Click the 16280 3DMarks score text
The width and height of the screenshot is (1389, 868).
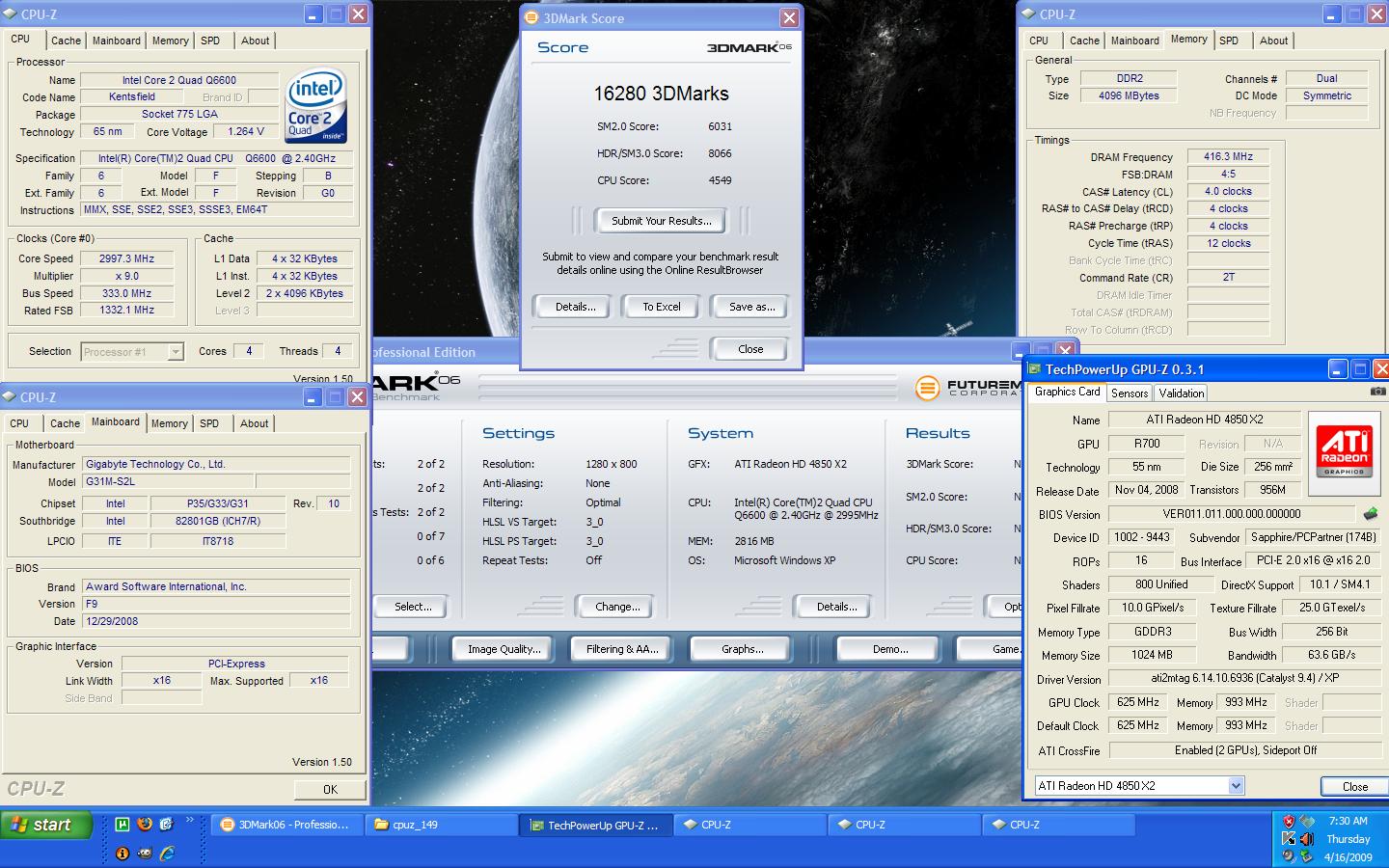(661, 94)
